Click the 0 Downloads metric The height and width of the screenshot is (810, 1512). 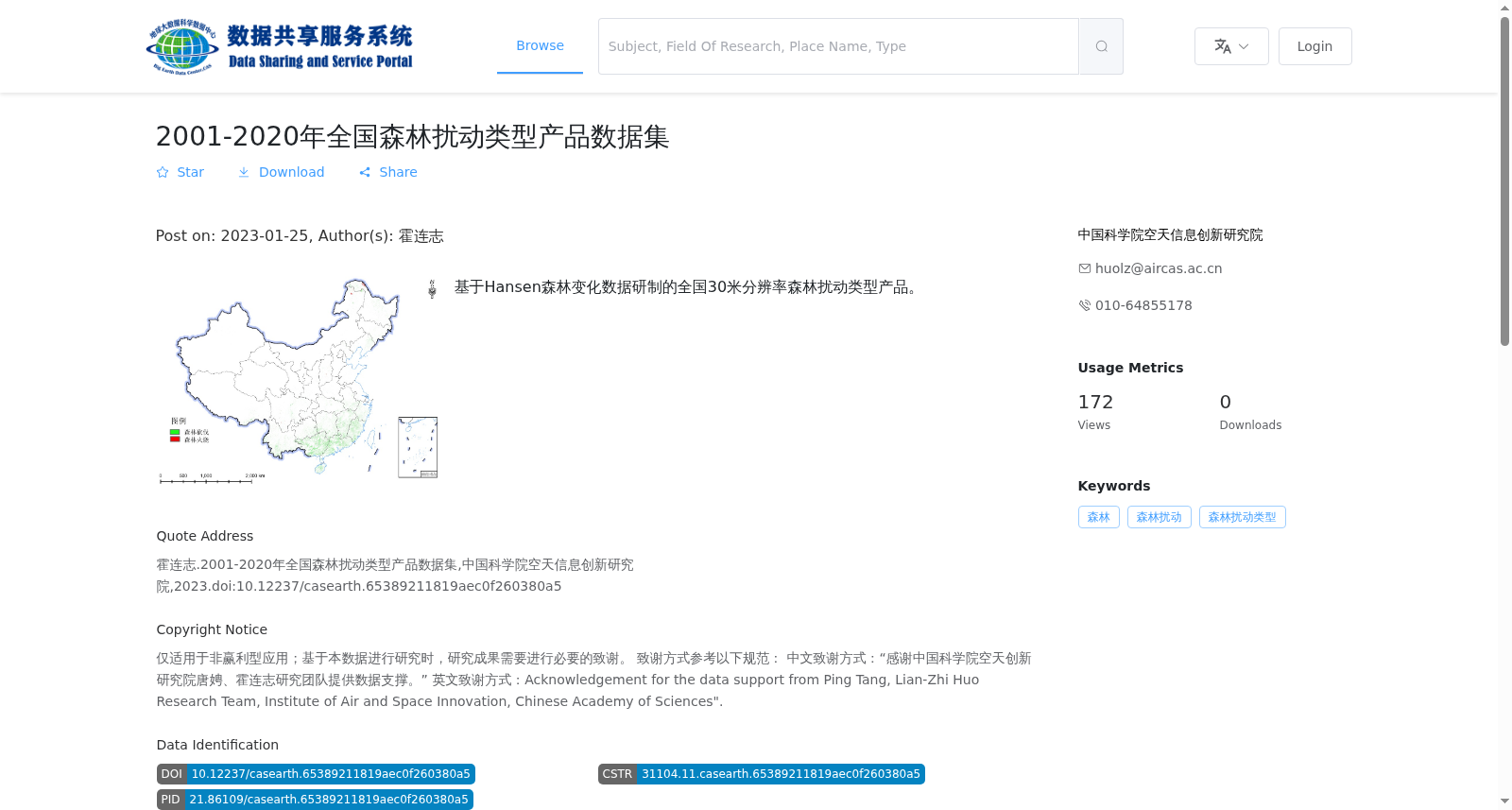click(x=1250, y=412)
